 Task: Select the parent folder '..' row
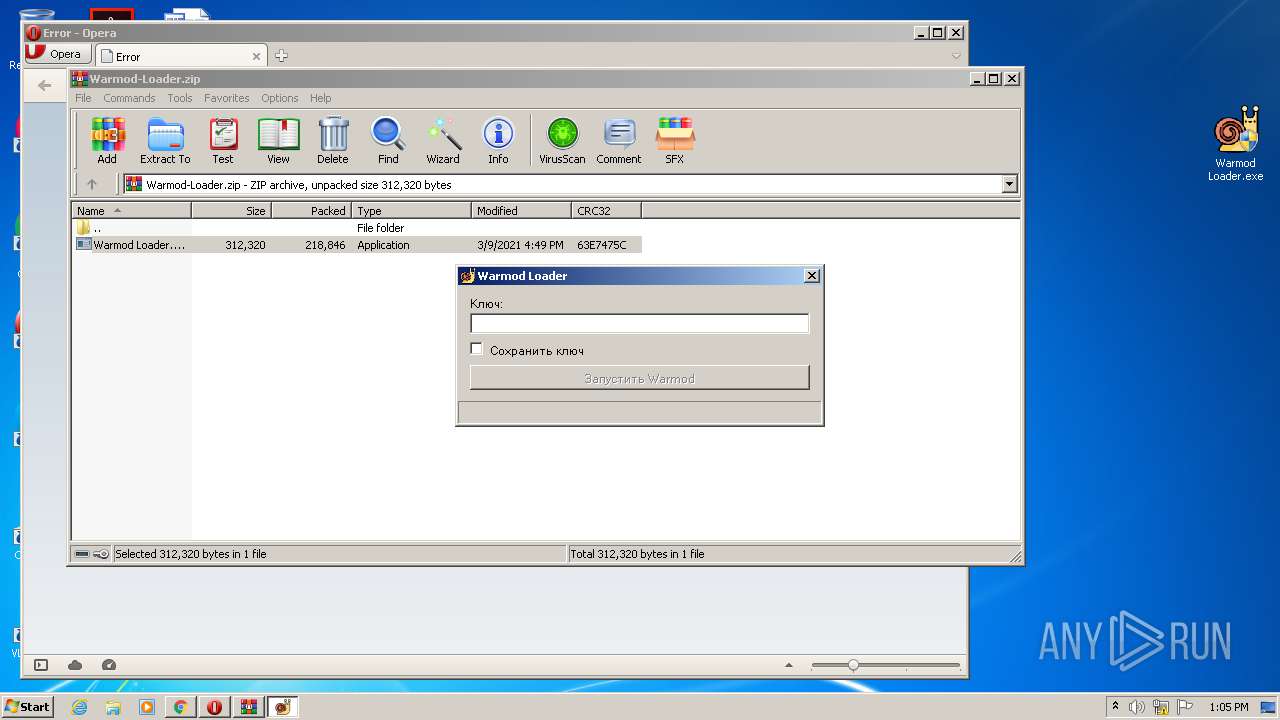(x=357, y=228)
